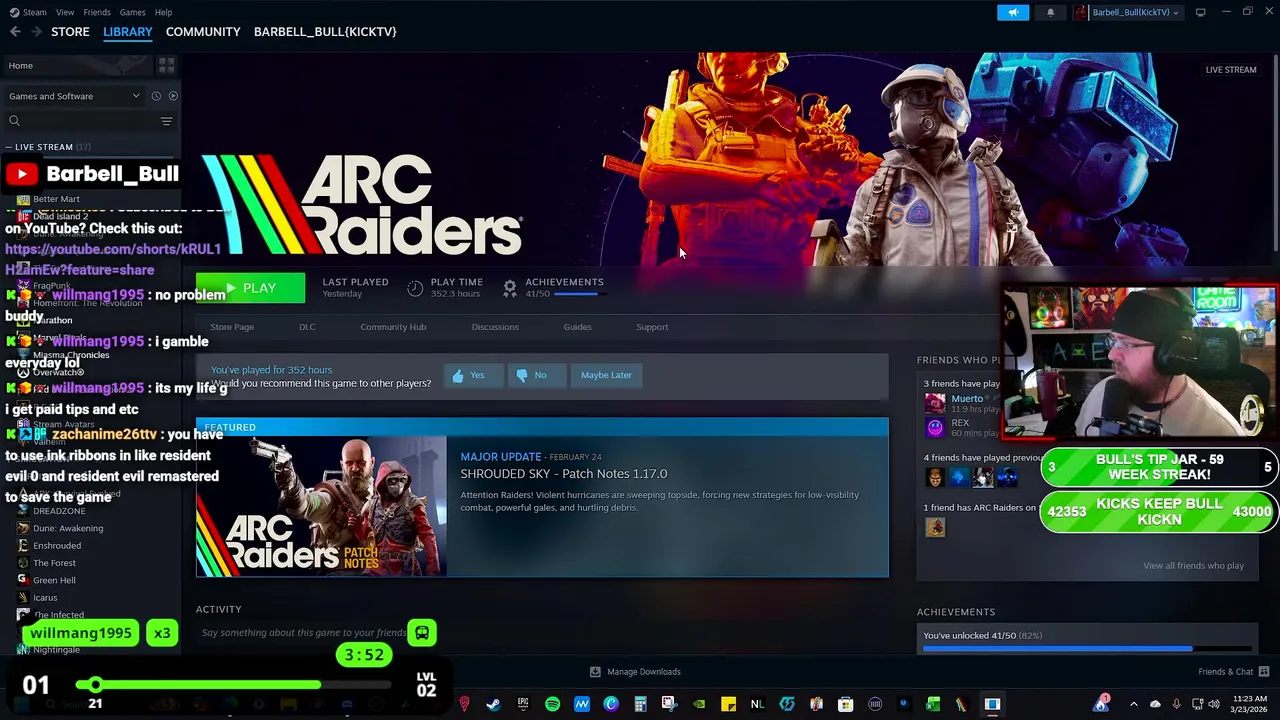Select Green Hell in library list
This screenshot has height=720, width=1280.
[x=54, y=580]
